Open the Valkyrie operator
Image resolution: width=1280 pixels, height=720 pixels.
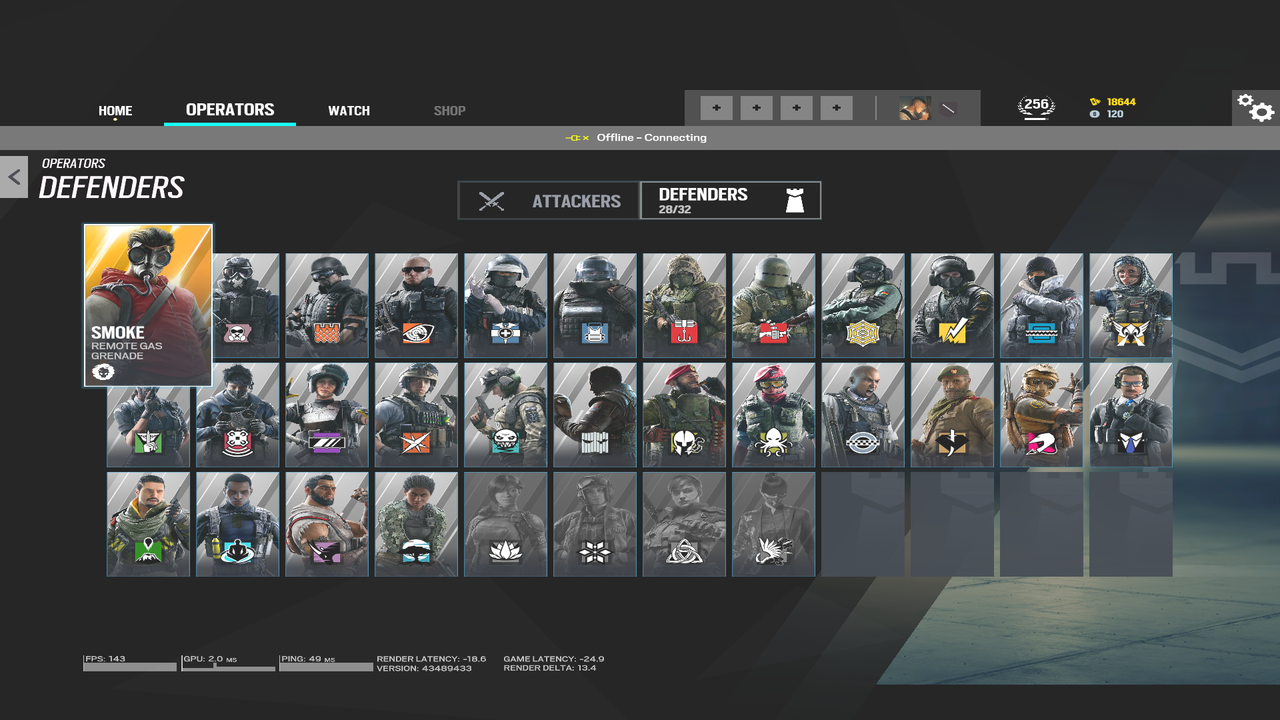coord(1130,305)
